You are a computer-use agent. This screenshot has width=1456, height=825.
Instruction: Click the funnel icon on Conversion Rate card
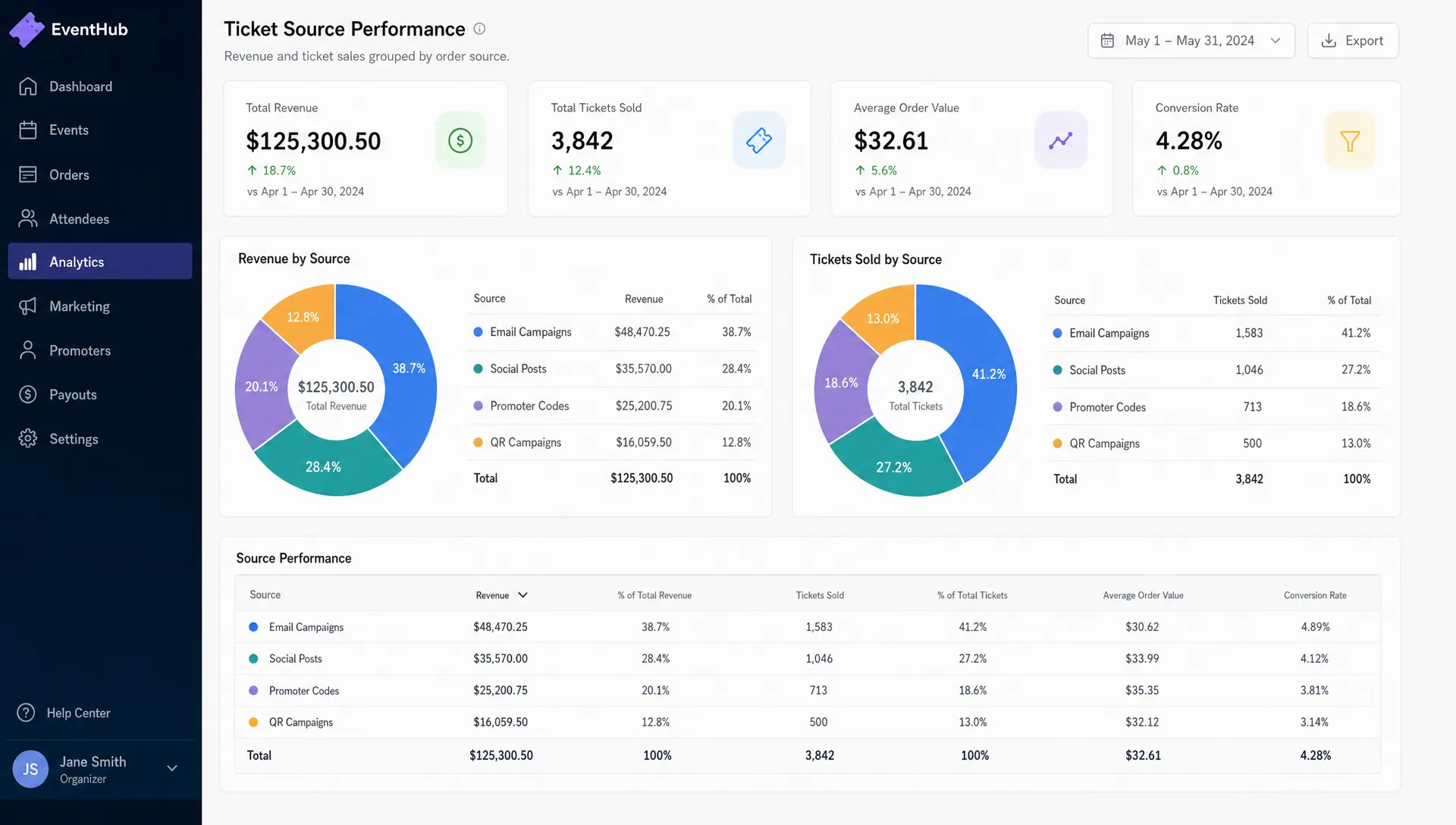click(1350, 140)
